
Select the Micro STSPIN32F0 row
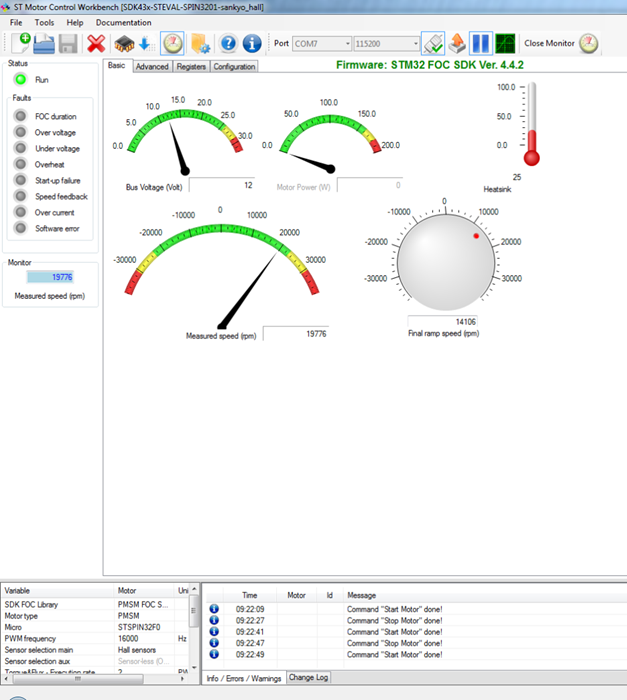click(x=96, y=627)
